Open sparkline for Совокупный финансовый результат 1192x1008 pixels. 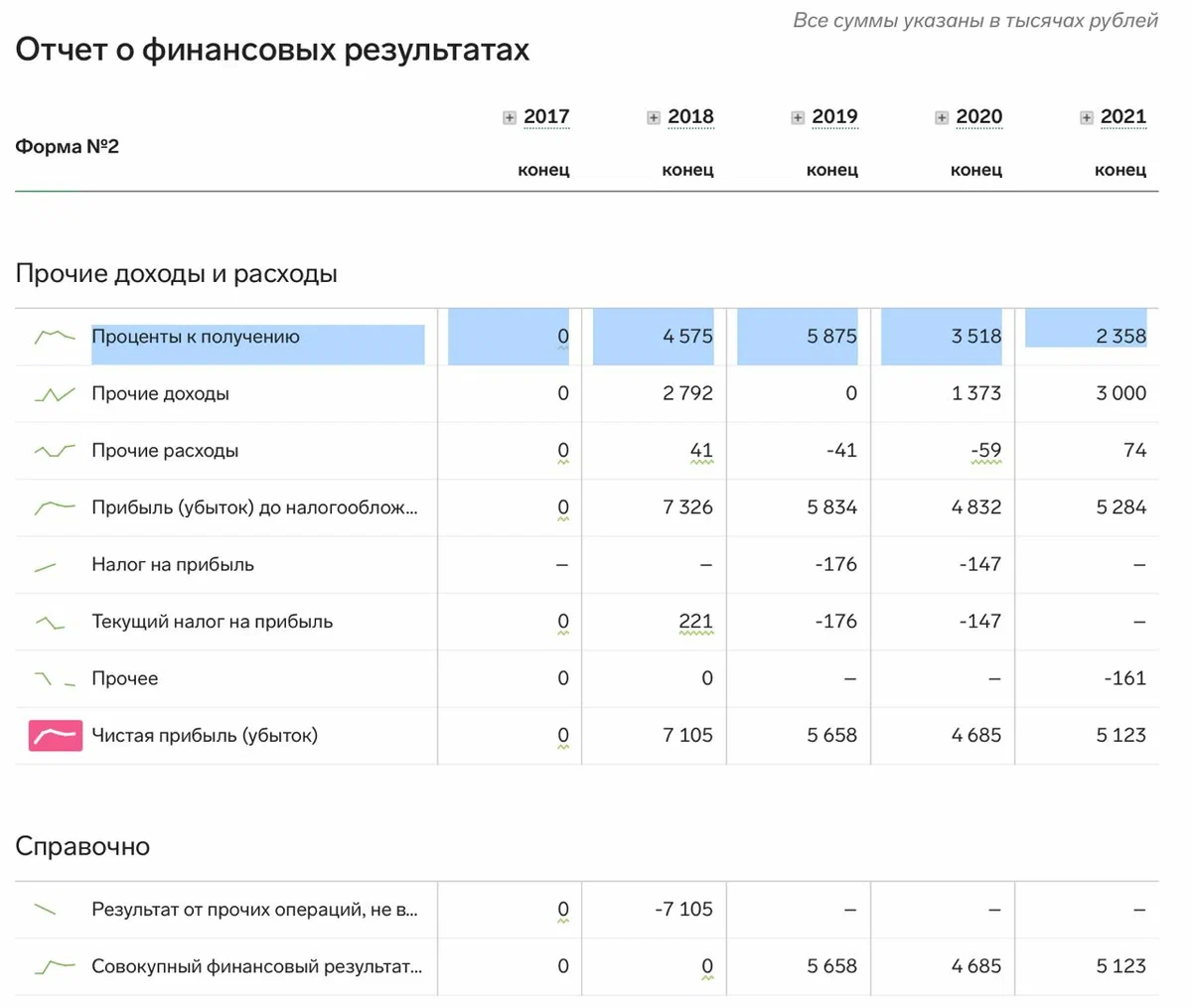(x=55, y=966)
